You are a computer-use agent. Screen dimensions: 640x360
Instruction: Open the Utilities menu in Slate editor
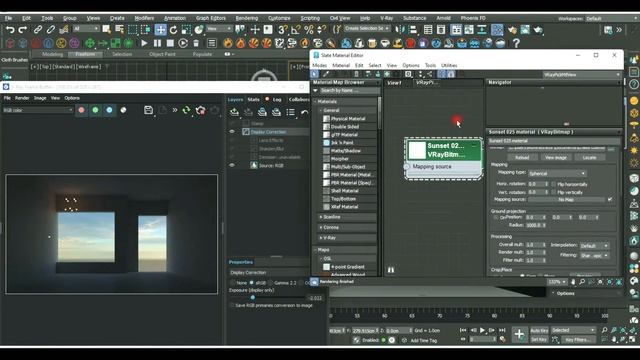tap(449, 65)
